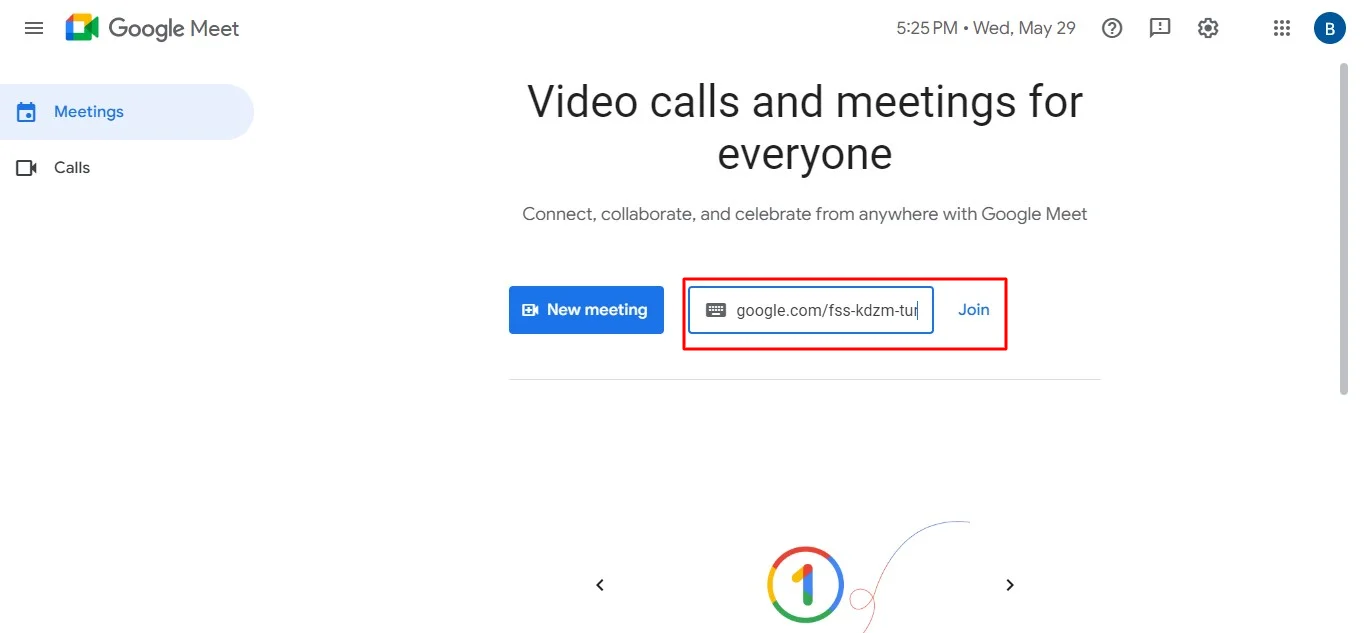
Task: Click the Join link
Action: pyautogui.click(x=974, y=310)
